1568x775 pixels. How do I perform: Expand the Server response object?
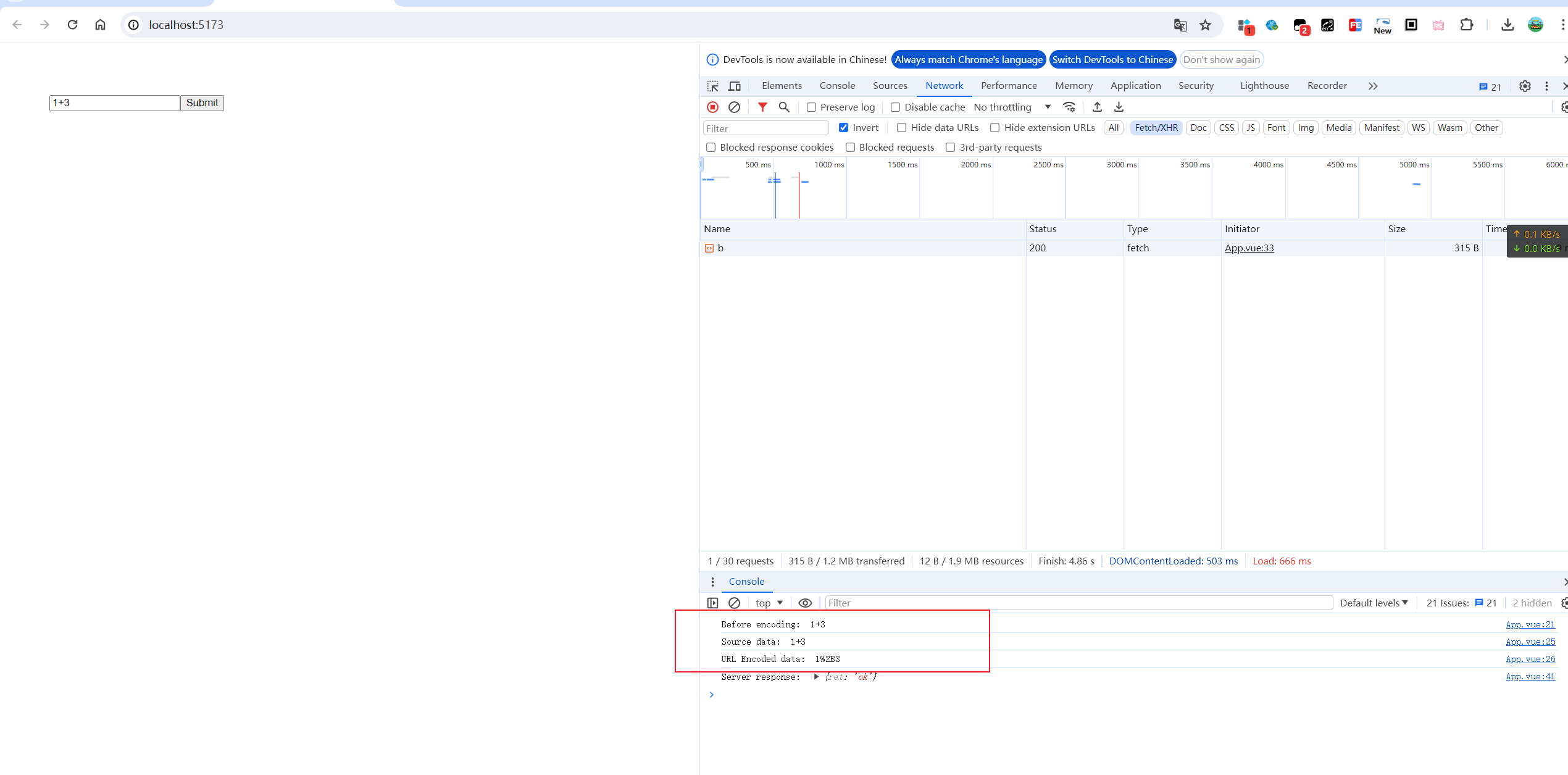click(816, 677)
